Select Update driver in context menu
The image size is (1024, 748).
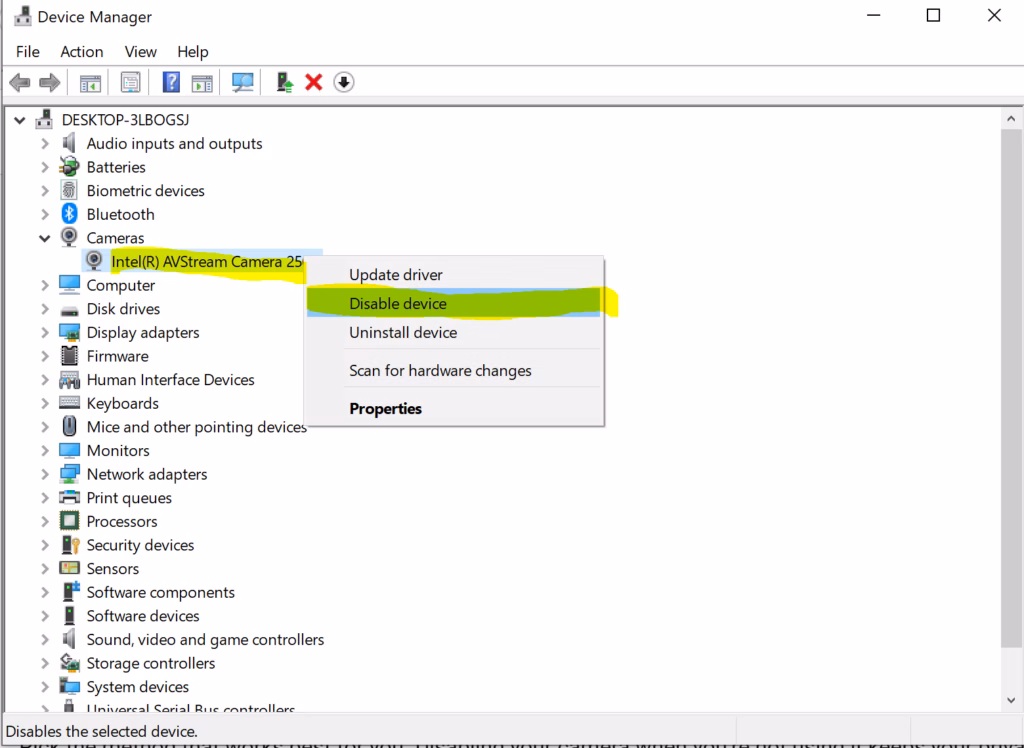coord(396,275)
